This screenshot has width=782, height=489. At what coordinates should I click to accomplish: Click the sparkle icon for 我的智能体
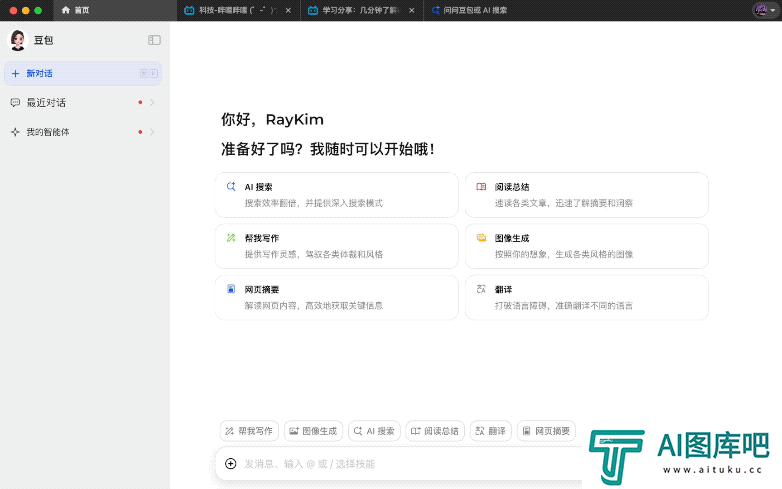[15, 132]
